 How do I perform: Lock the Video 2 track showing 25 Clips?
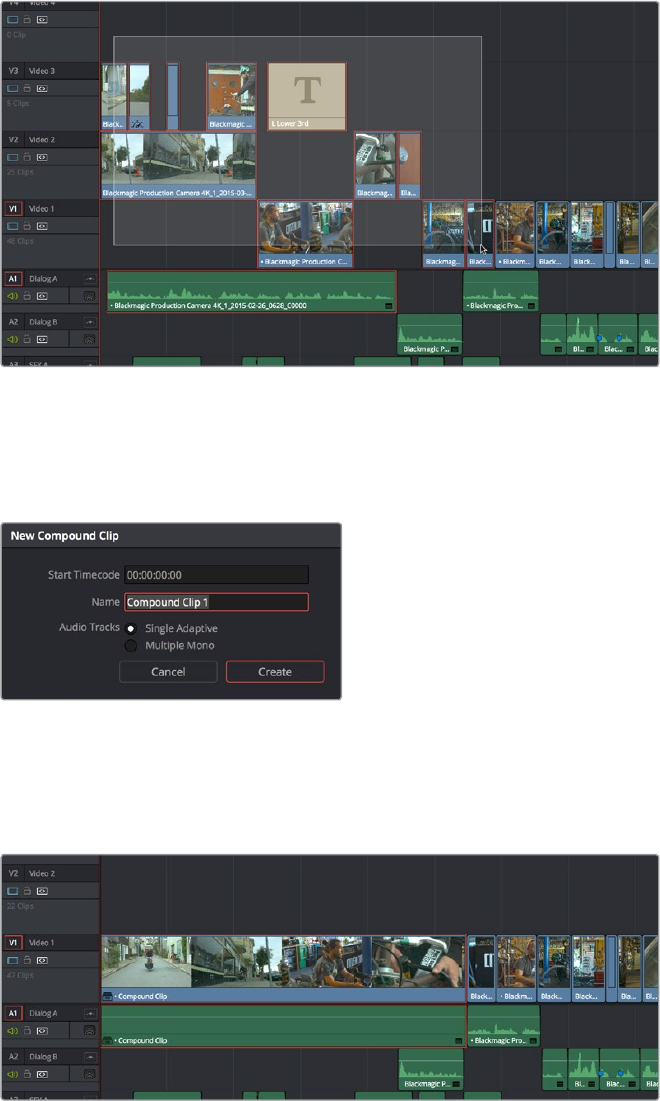[x=27, y=157]
